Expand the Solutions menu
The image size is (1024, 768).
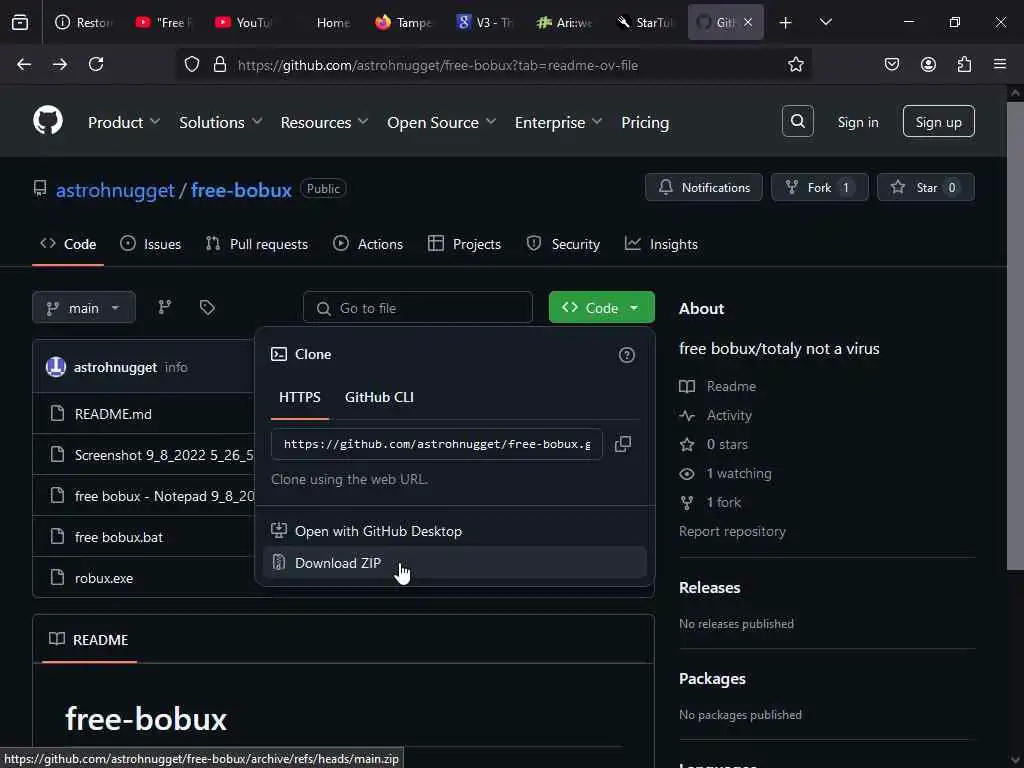point(221,122)
